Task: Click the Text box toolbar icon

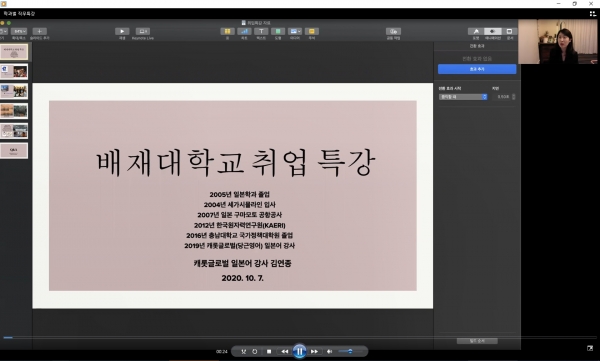Action: tap(261, 31)
